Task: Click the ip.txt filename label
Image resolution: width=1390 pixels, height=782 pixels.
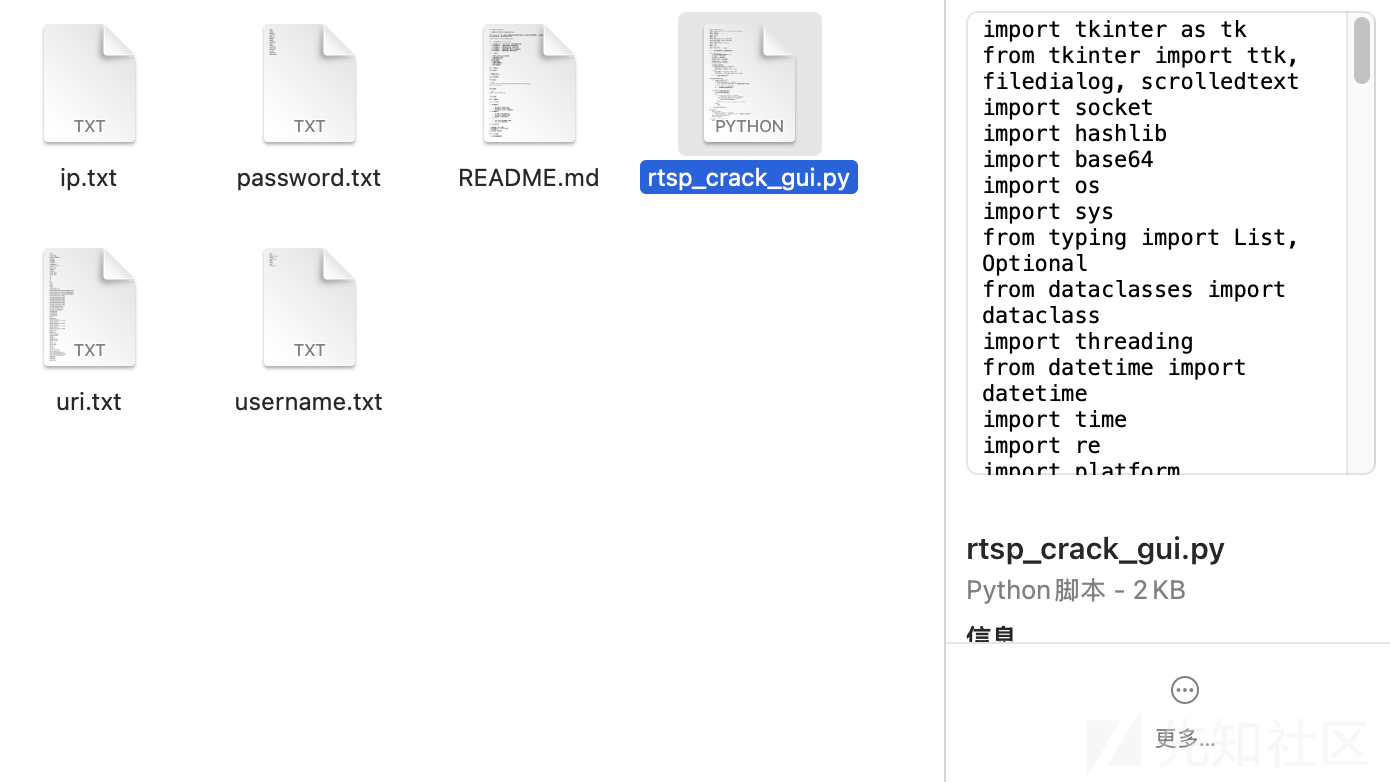Action: click(88, 177)
